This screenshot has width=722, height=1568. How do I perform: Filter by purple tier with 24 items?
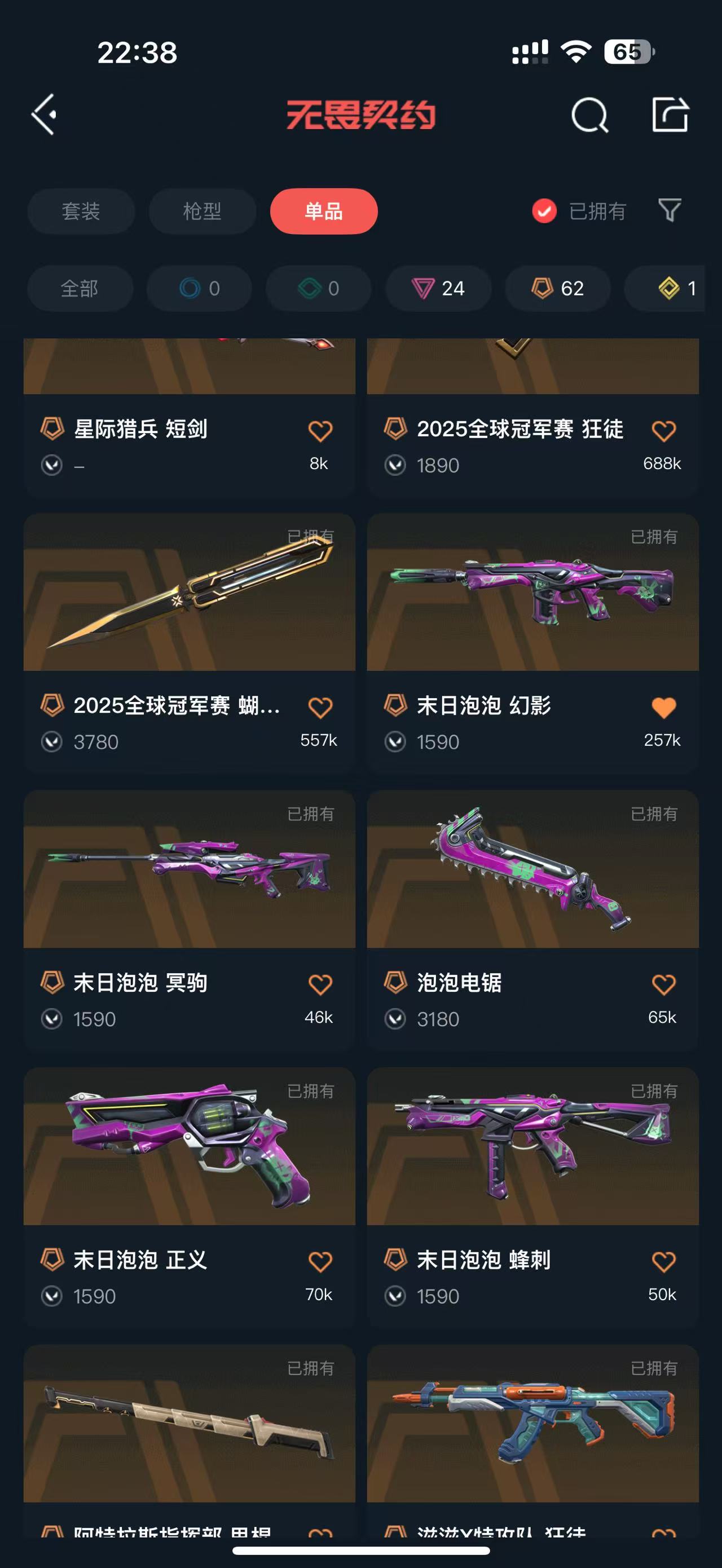pyautogui.click(x=438, y=289)
